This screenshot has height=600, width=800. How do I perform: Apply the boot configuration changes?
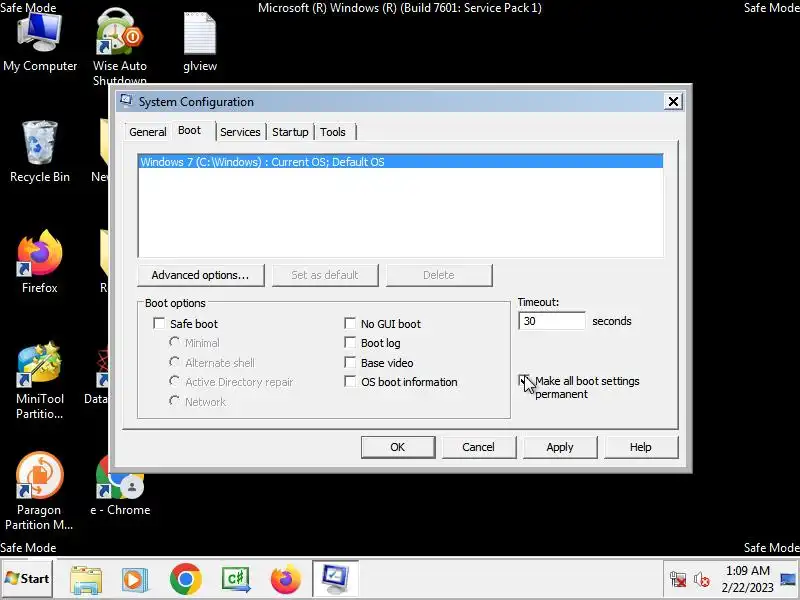[560, 447]
